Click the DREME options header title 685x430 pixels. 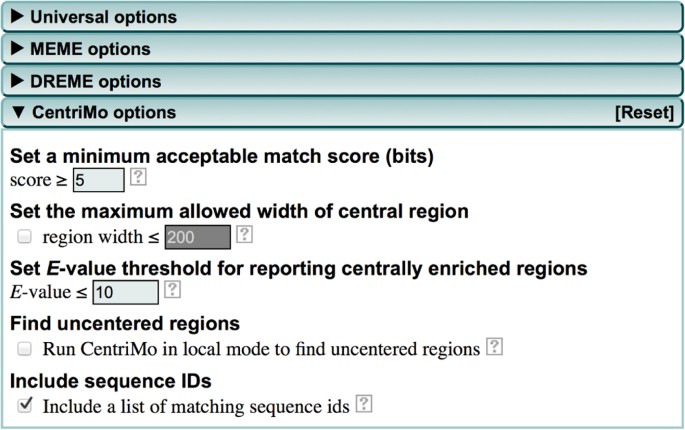[x=96, y=82]
